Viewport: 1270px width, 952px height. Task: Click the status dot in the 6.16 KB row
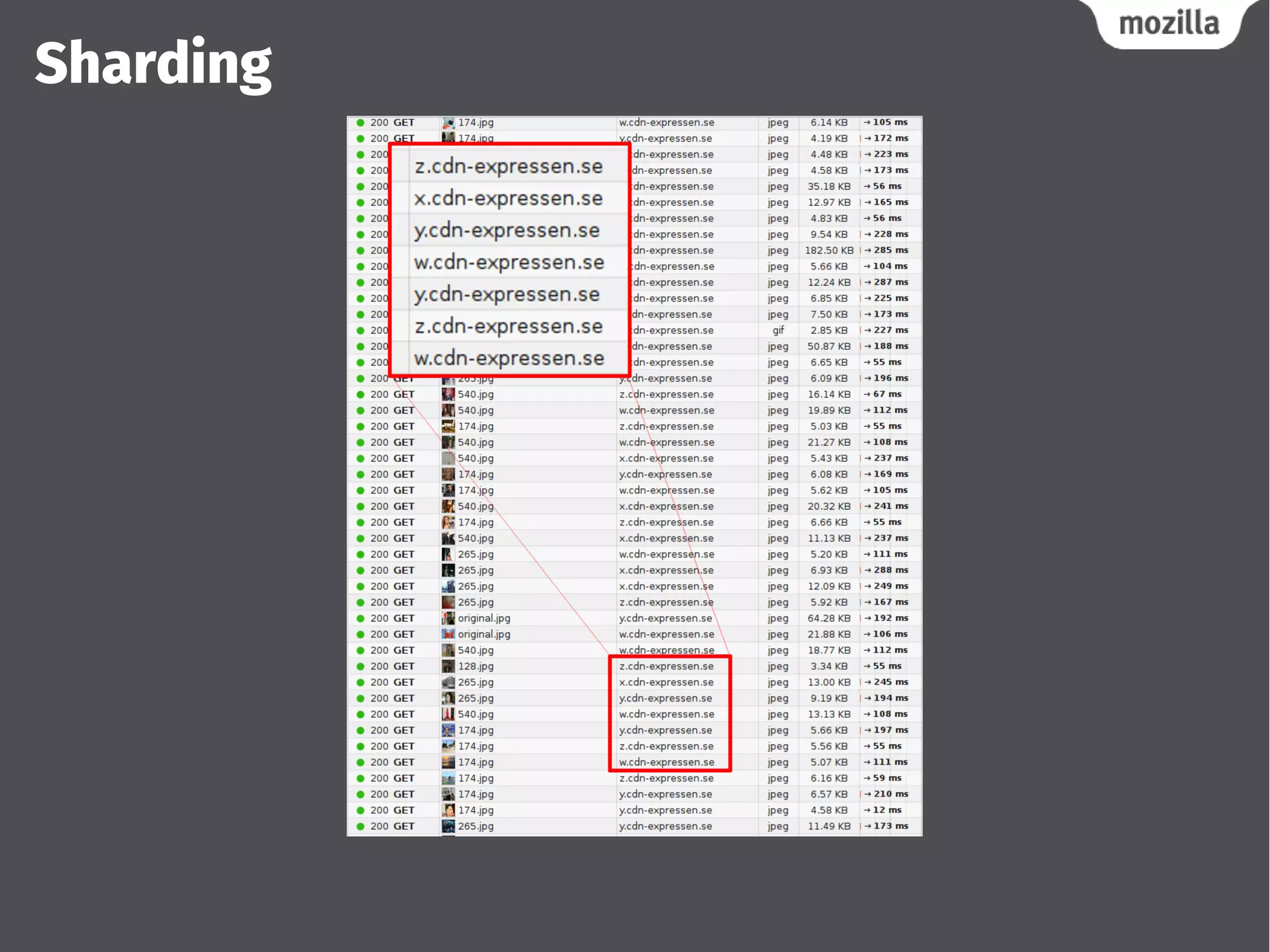click(360, 778)
